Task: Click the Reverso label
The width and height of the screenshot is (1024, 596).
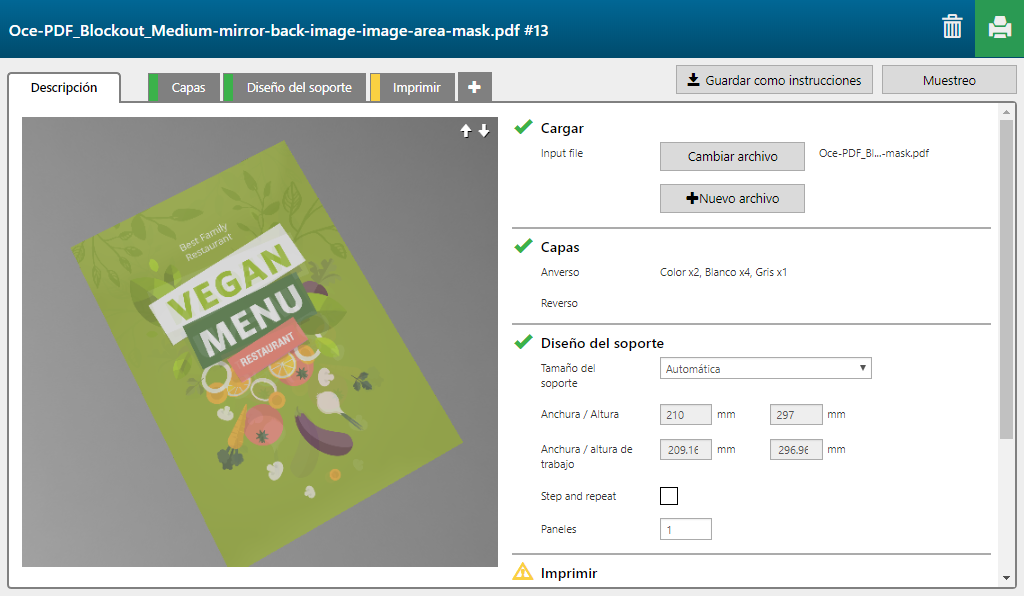Action: (x=559, y=303)
